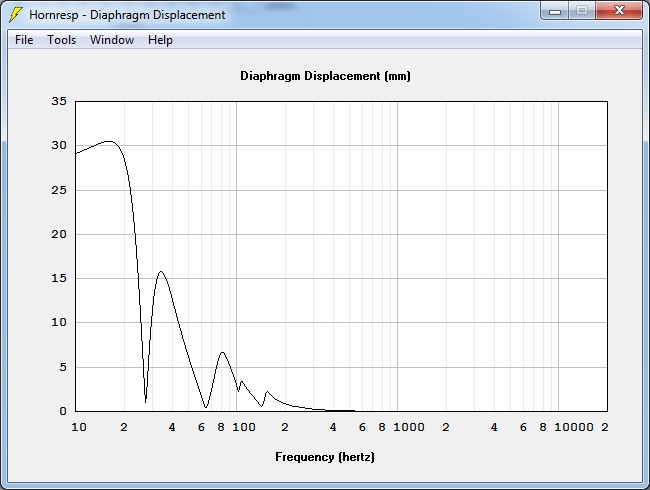Click the Diaphragm Displacement (mm) chart title
Viewport: 650px width, 490px height.
[325, 76]
